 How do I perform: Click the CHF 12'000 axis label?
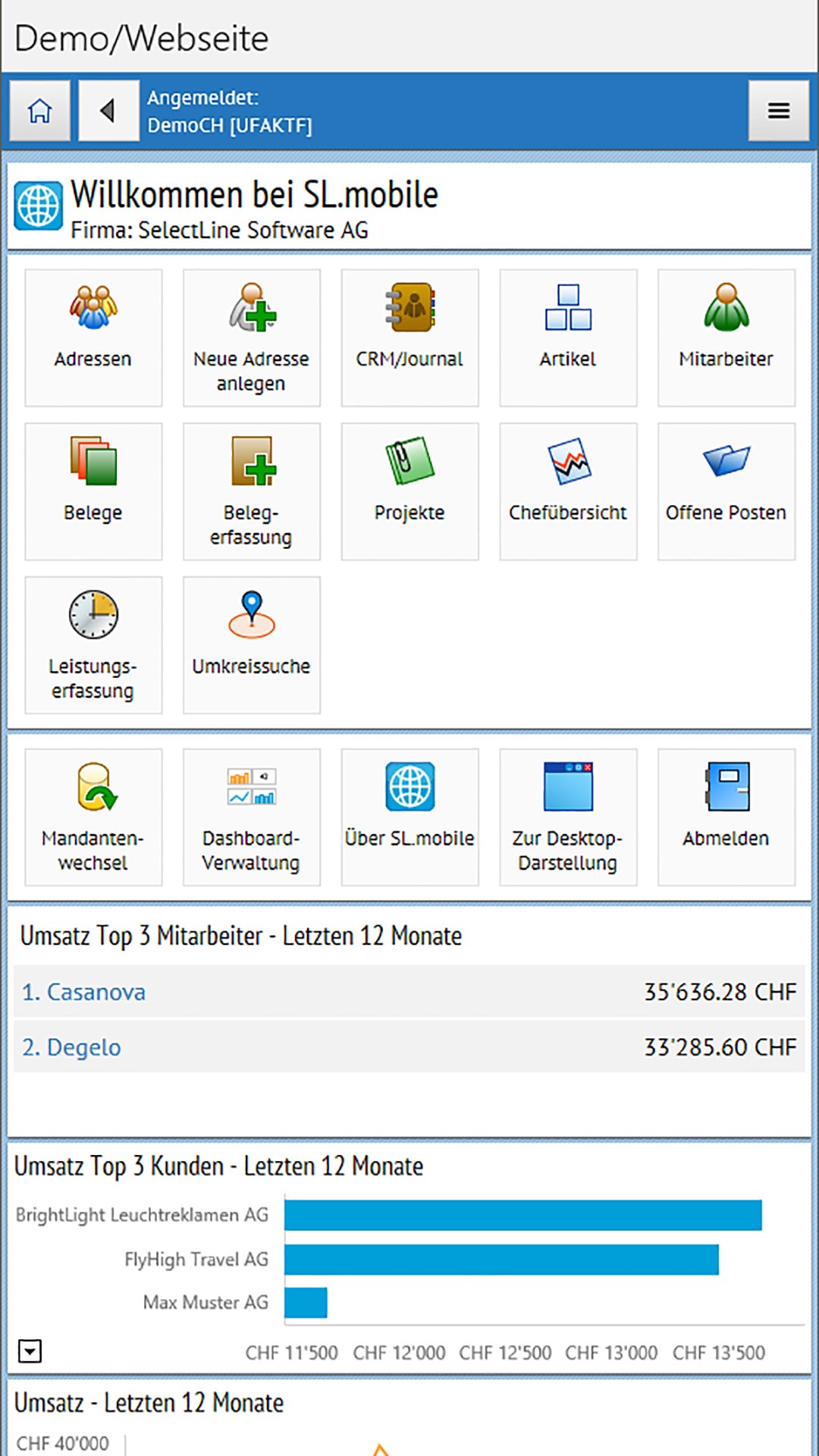coord(399,1353)
